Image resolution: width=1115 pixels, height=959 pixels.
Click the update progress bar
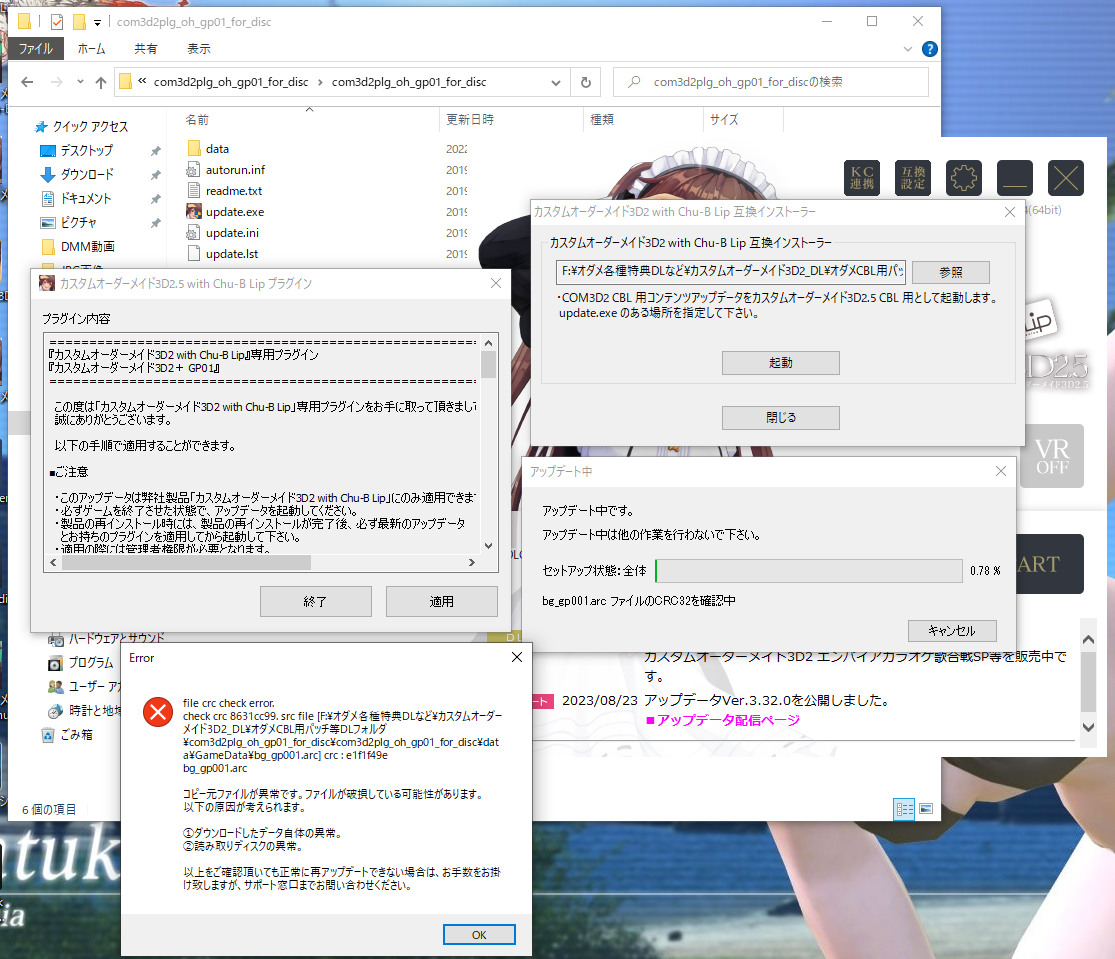(809, 571)
